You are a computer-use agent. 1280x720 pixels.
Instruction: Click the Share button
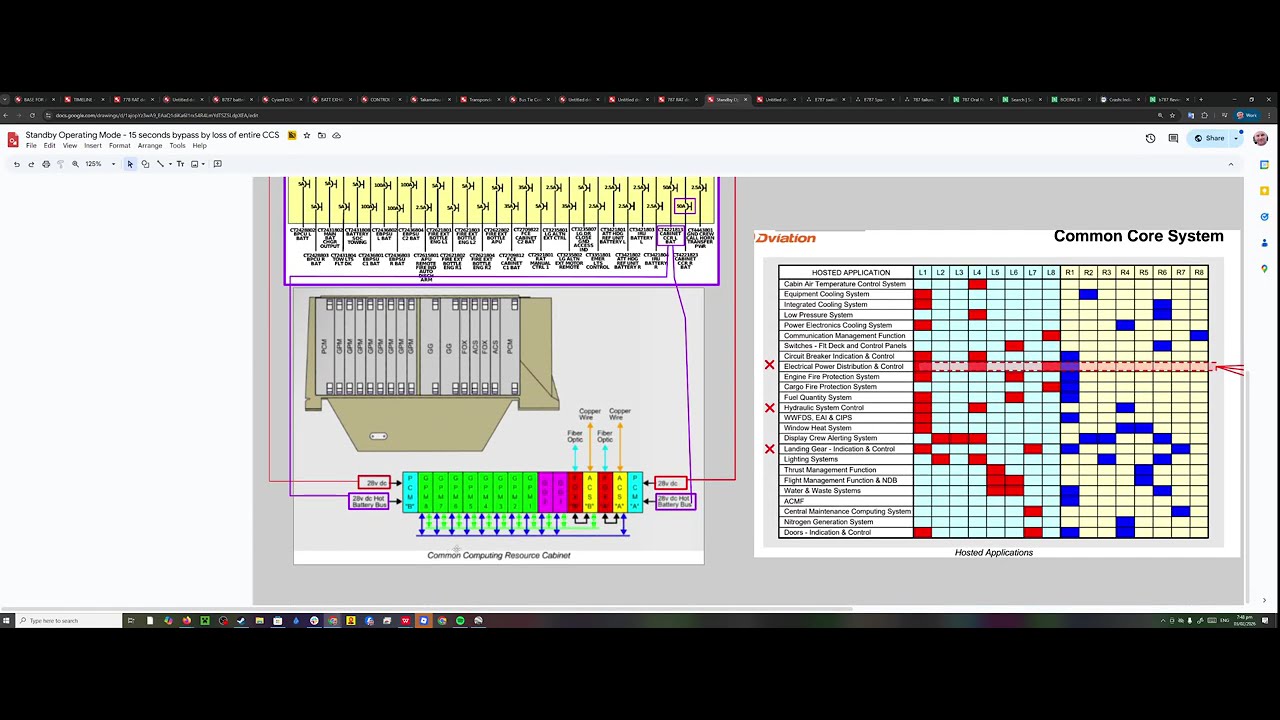[x=1210, y=138]
